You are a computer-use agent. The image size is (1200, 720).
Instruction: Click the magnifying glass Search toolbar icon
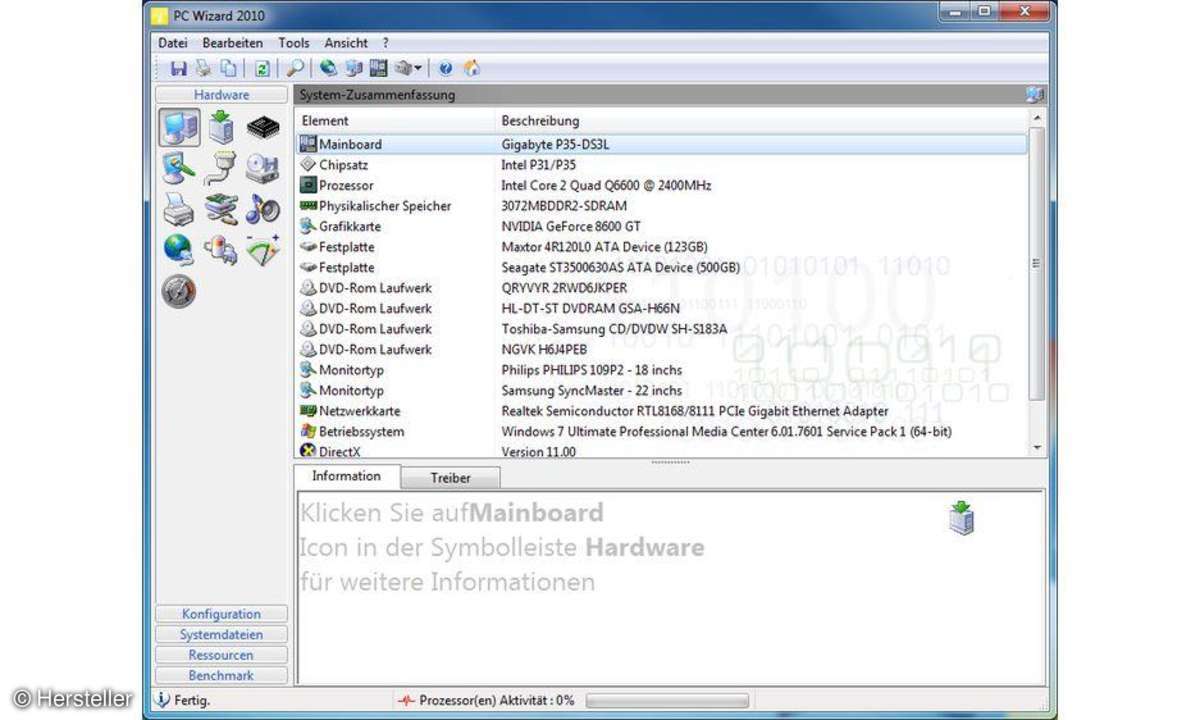click(295, 68)
